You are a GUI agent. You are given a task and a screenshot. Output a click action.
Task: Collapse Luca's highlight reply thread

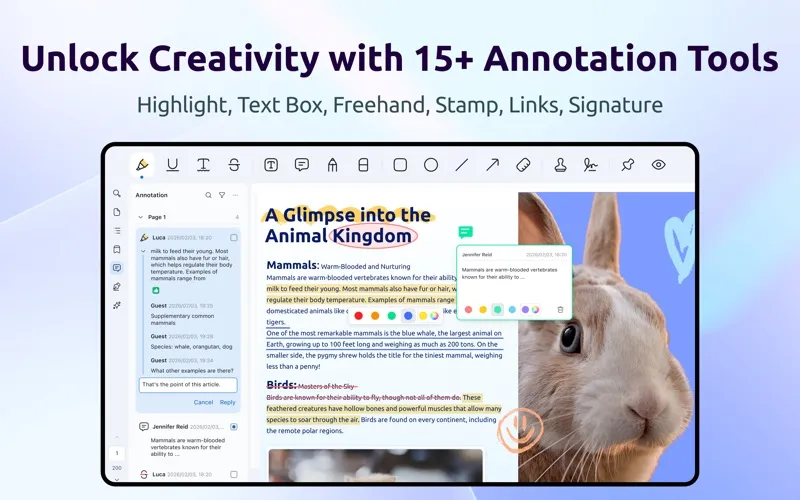[x=143, y=251]
